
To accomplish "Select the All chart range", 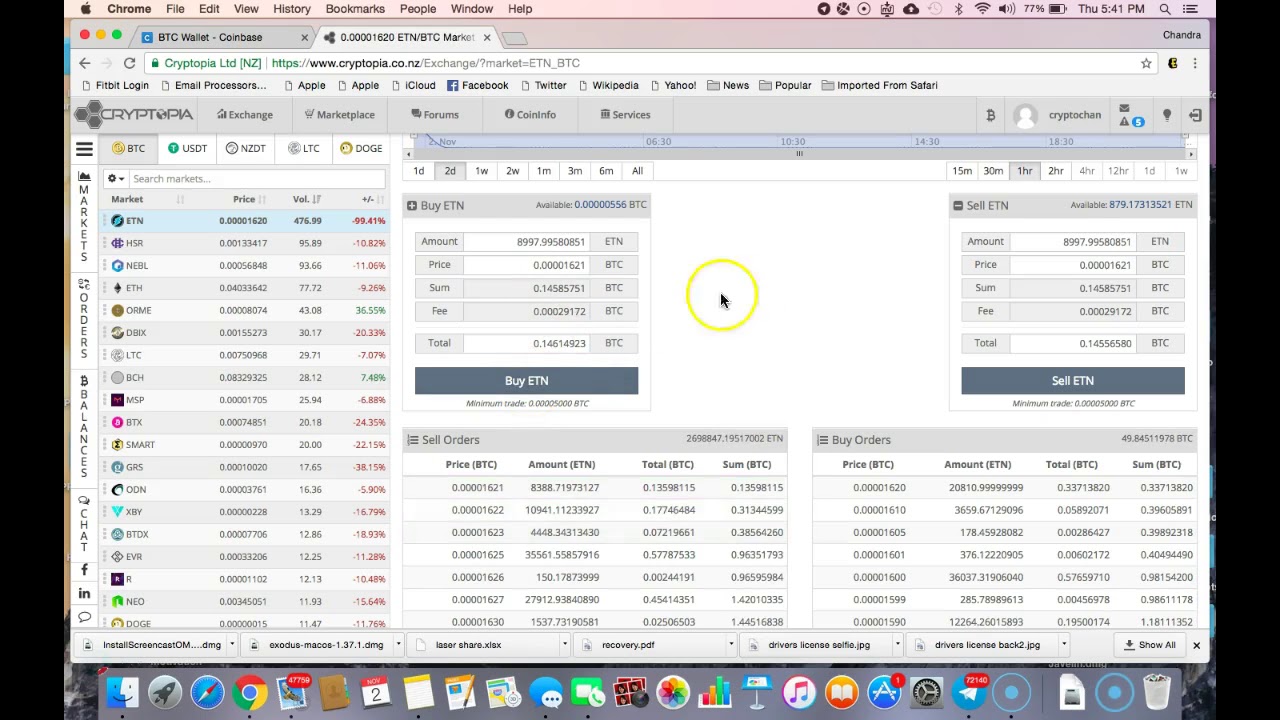I will click(x=637, y=171).
